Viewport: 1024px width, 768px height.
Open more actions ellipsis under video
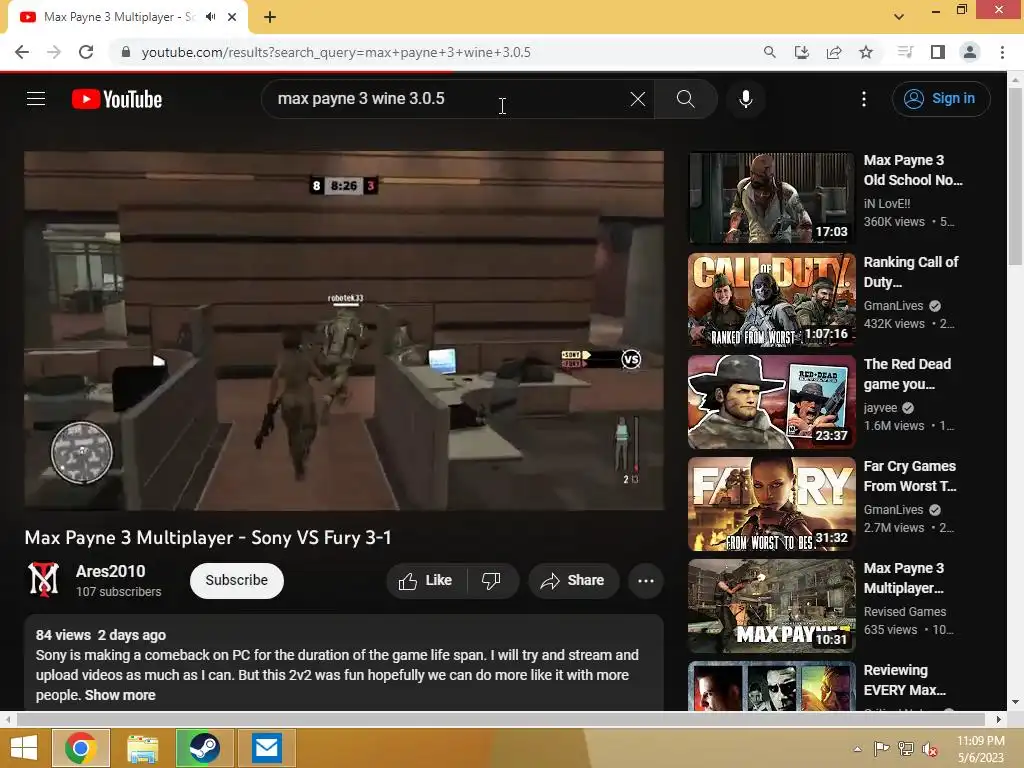pos(646,580)
